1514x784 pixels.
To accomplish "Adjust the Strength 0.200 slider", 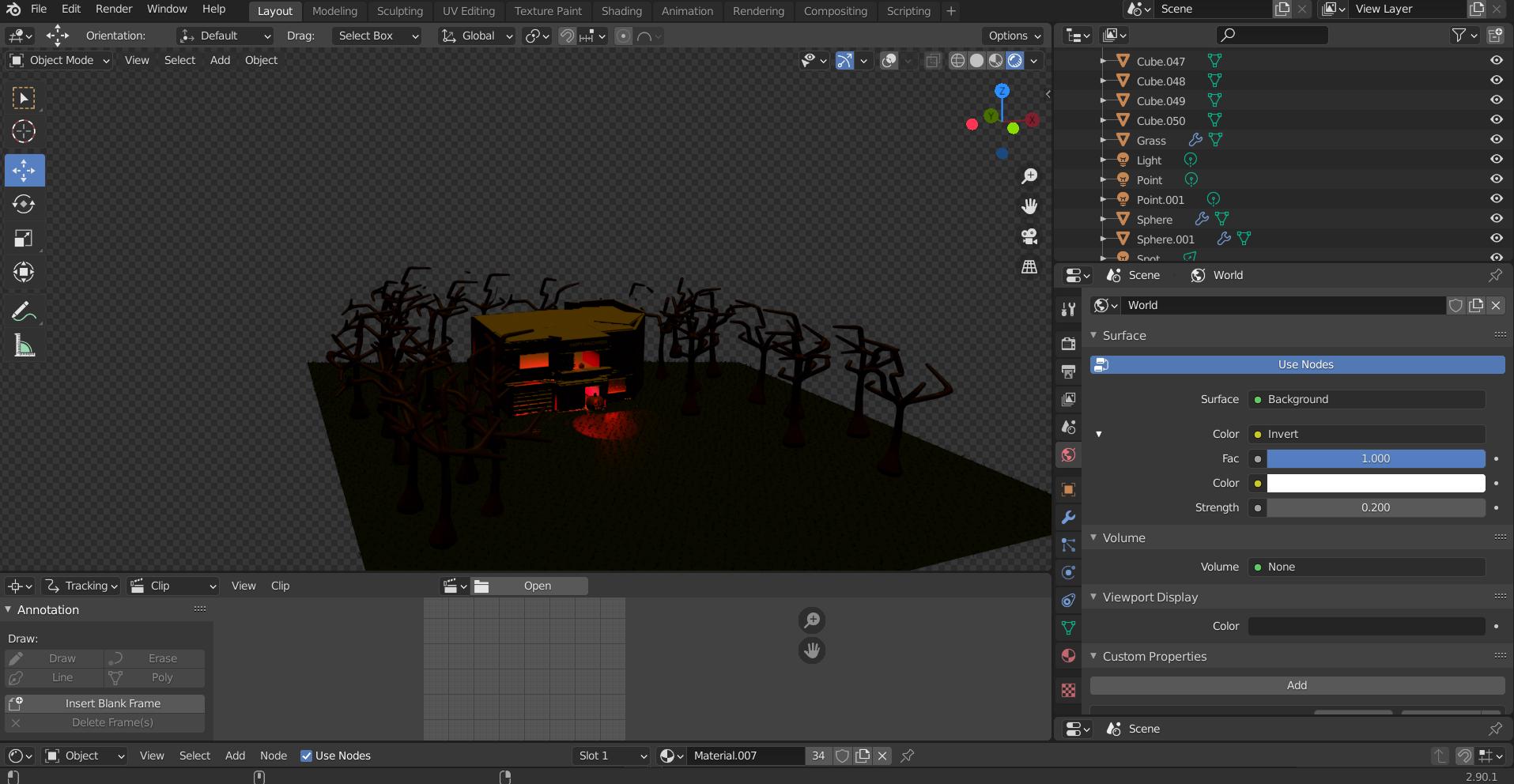I will [1376, 507].
